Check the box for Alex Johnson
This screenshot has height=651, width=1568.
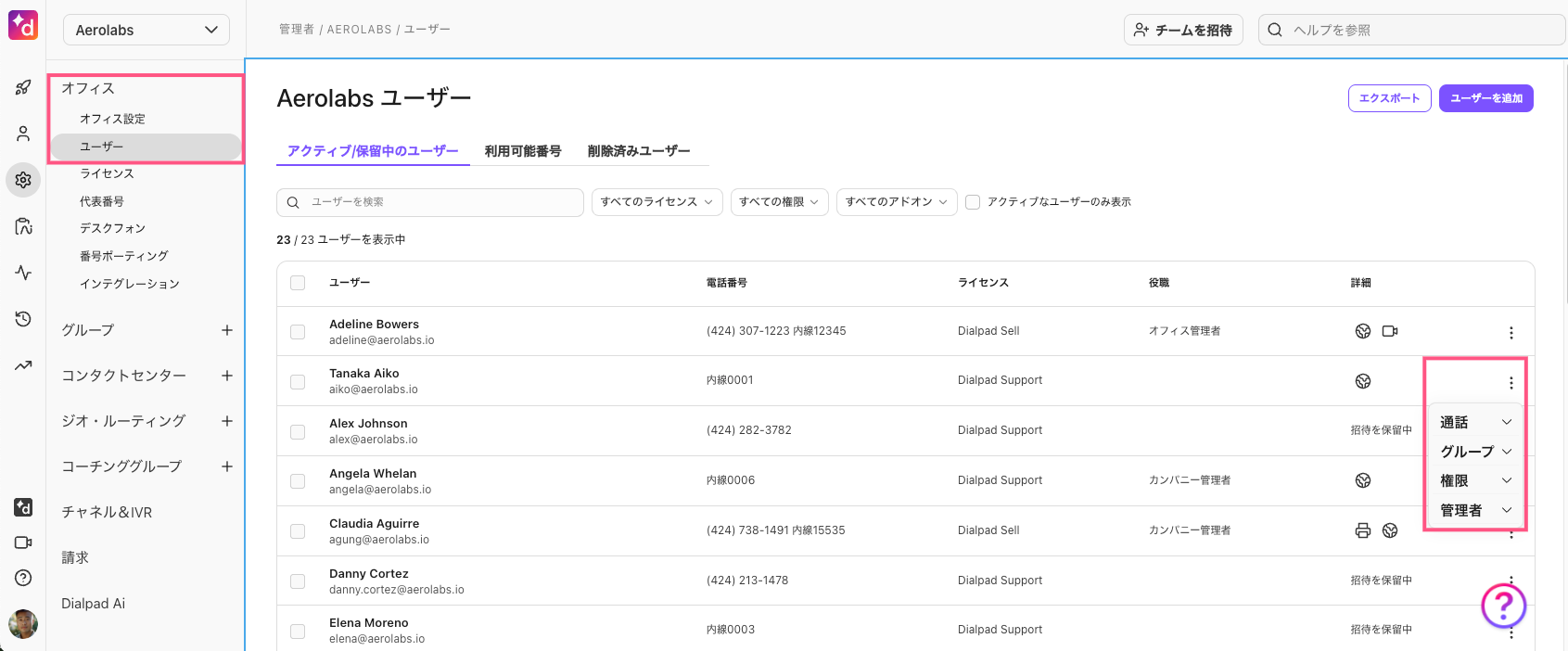[x=298, y=432]
